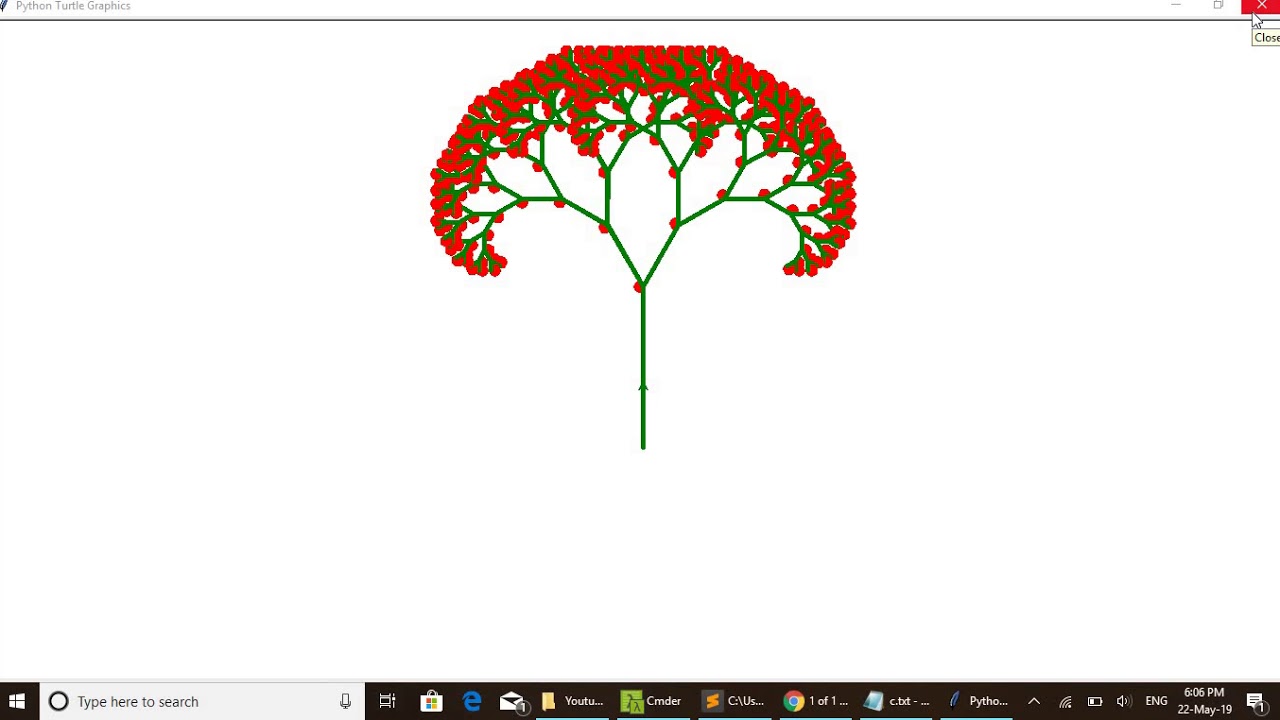Open the volume speaker tray icon
Viewport: 1280px width, 720px height.
[1123, 701]
